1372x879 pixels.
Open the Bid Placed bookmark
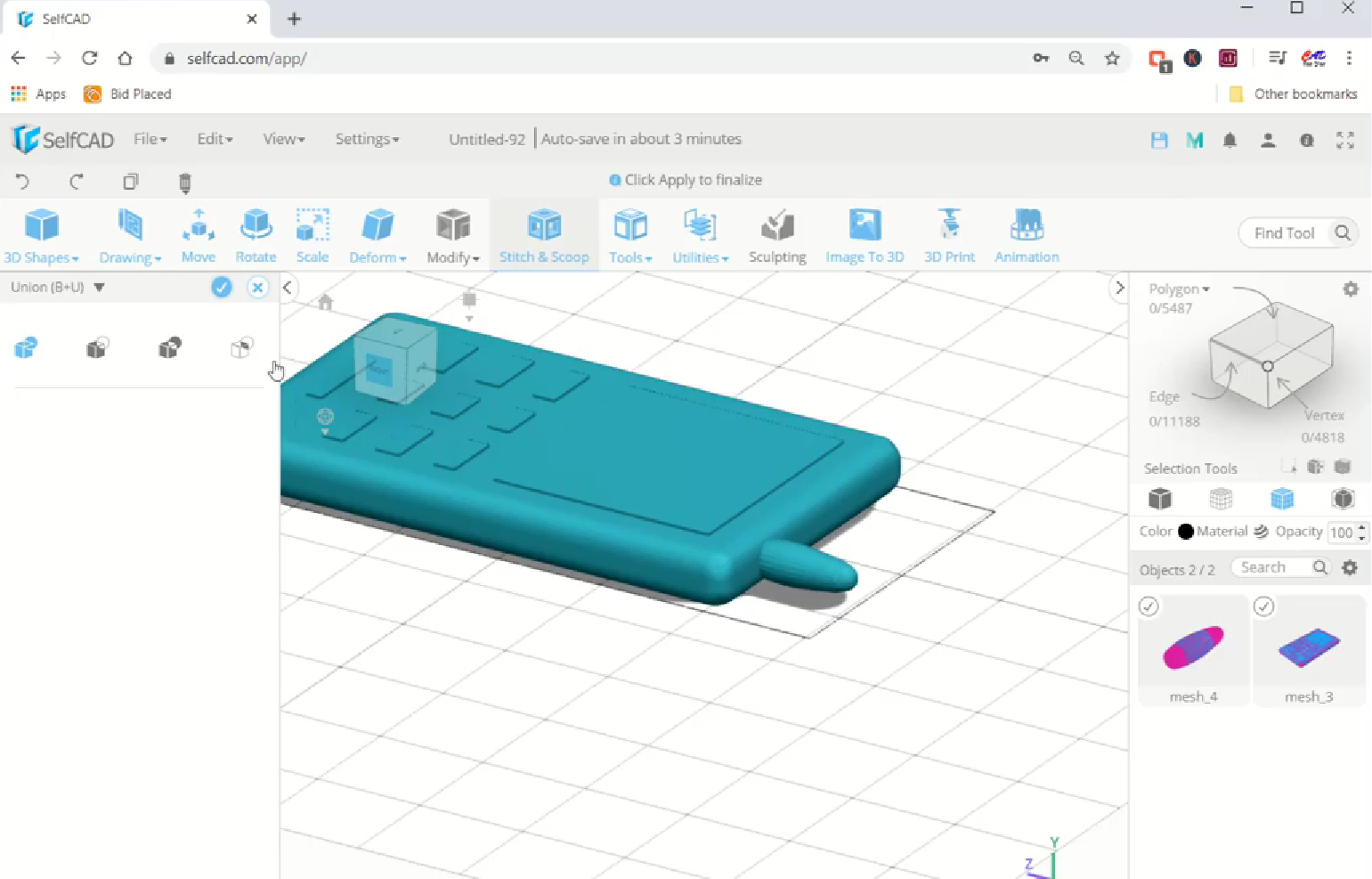127,94
